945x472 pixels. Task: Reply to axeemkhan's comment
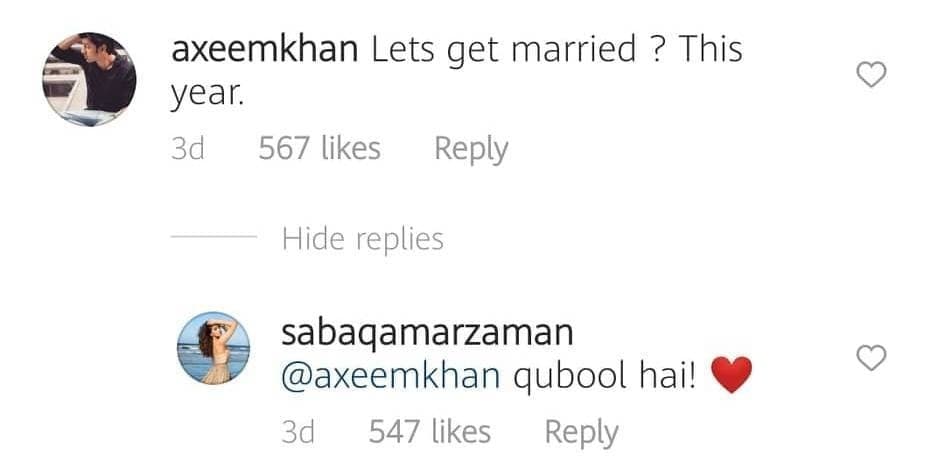pyautogui.click(x=471, y=149)
